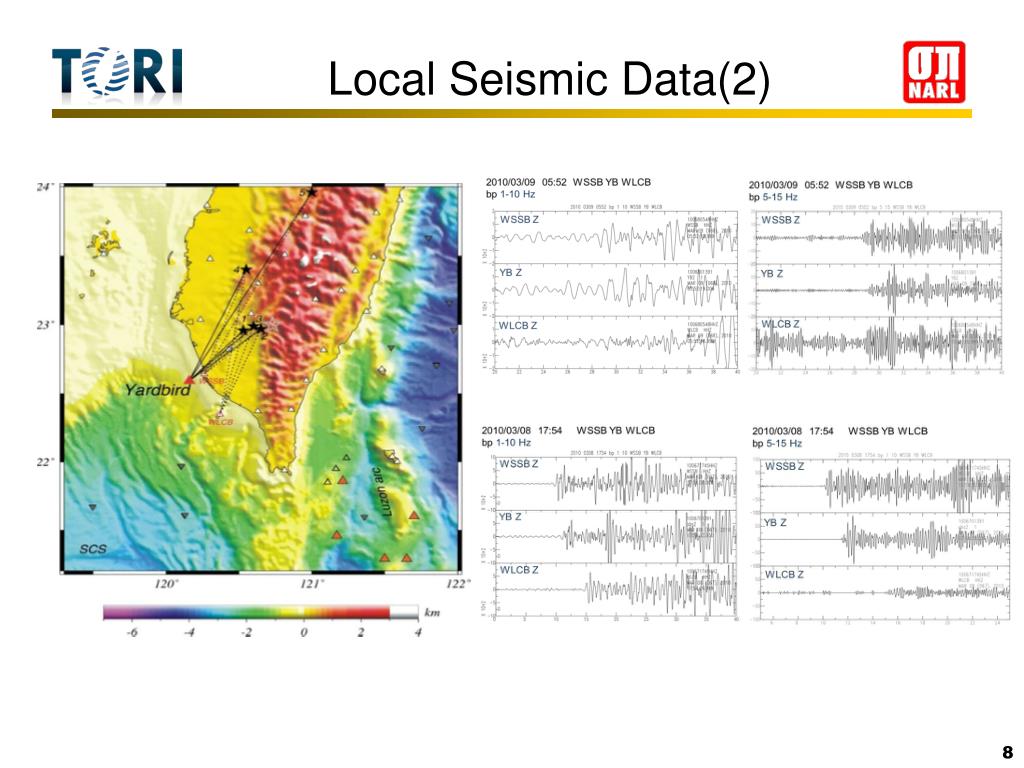This screenshot has width=1024, height=768.
Task: Click the red Yardbird triangle marker
Action: (189, 379)
